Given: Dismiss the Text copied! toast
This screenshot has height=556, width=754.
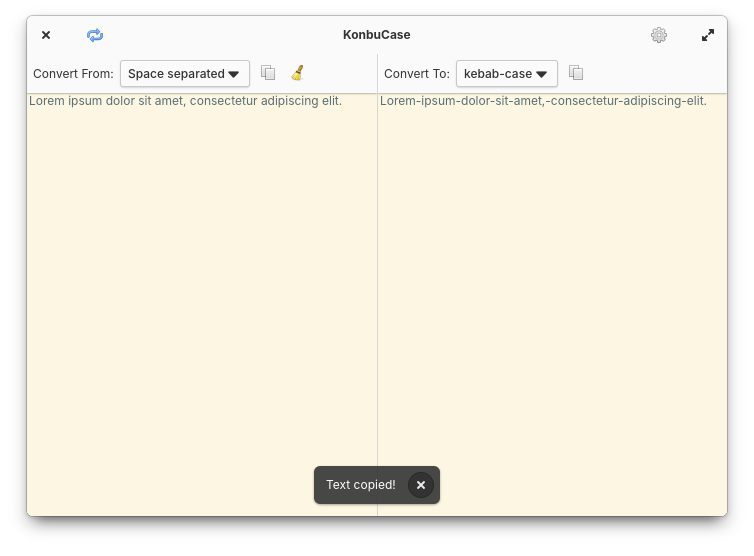Looking at the screenshot, I should pos(421,485).
